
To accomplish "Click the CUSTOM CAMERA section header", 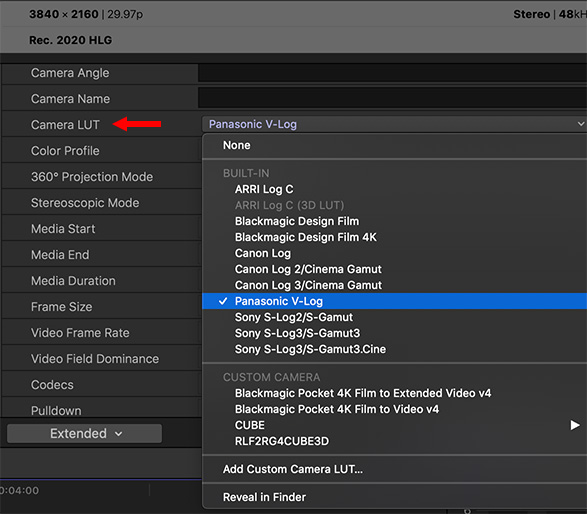I will [x=271, y=377].
